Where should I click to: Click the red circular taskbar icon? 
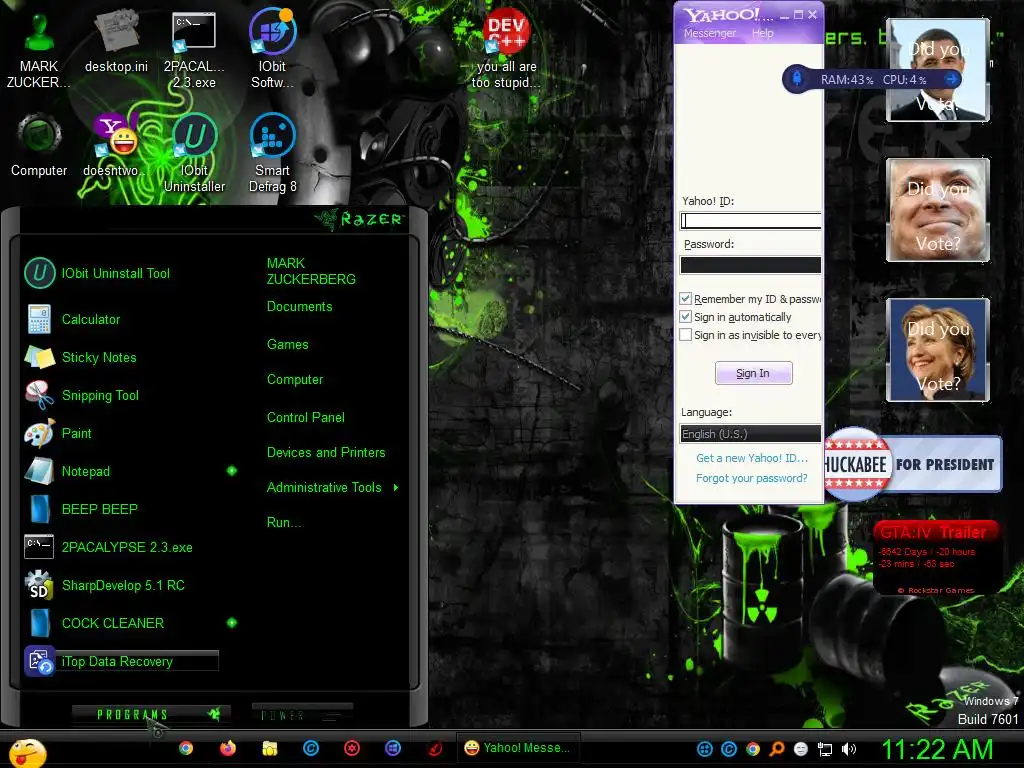[x=352, y=748]
